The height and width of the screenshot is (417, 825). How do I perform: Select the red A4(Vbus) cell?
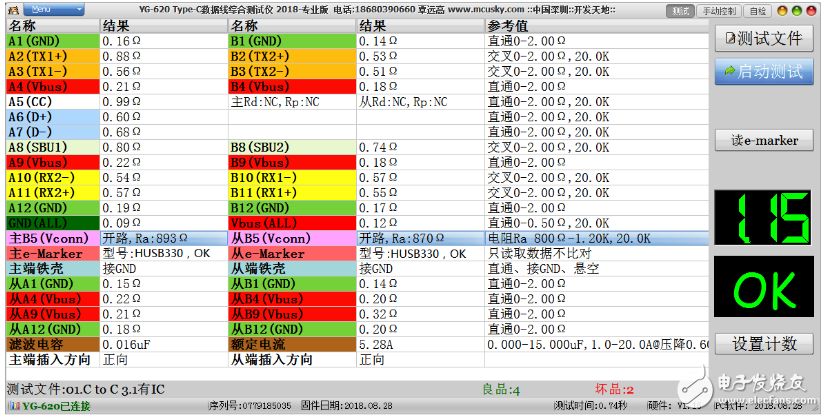click(53, 87)
